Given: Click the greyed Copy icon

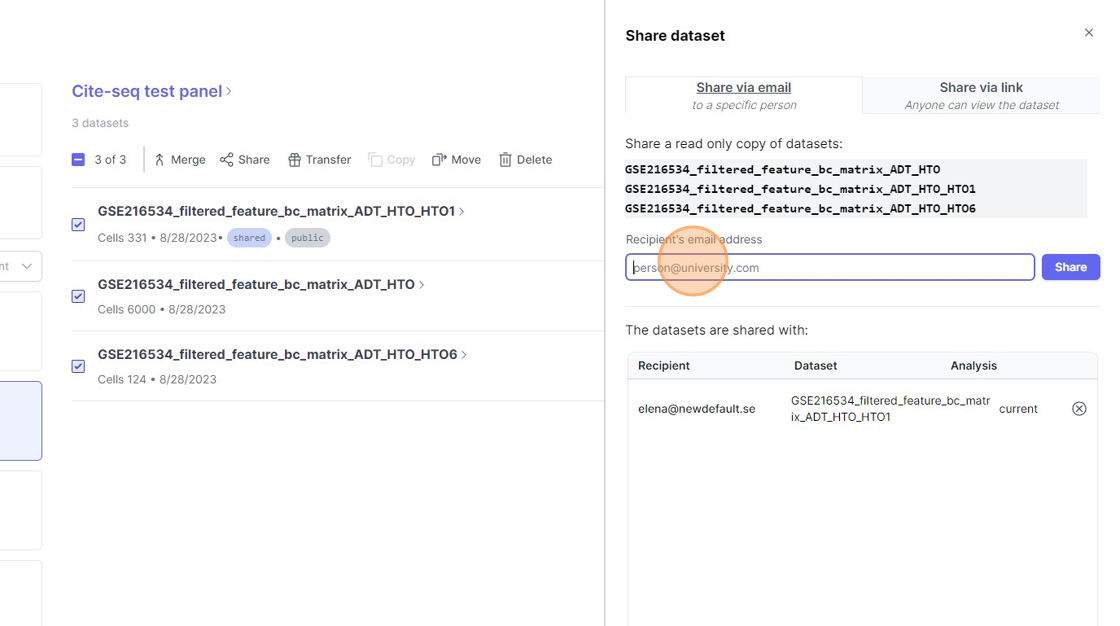Looking at the screenshot, I should click(375, 160).
